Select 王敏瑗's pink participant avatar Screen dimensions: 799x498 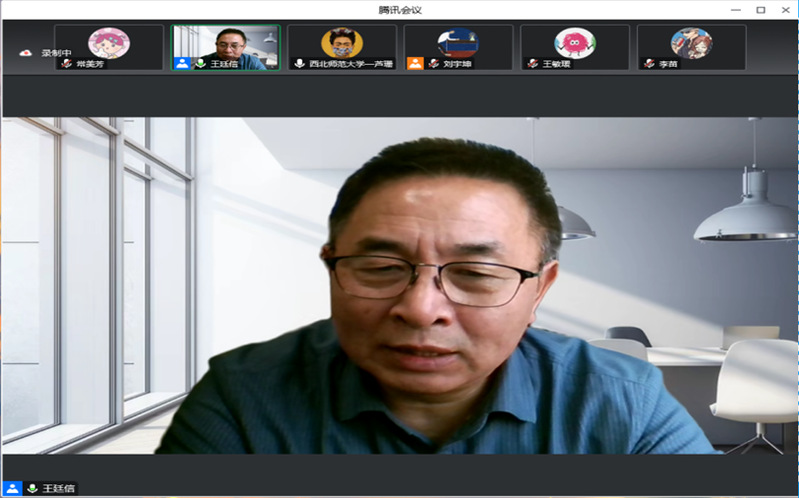coord(575,42)
